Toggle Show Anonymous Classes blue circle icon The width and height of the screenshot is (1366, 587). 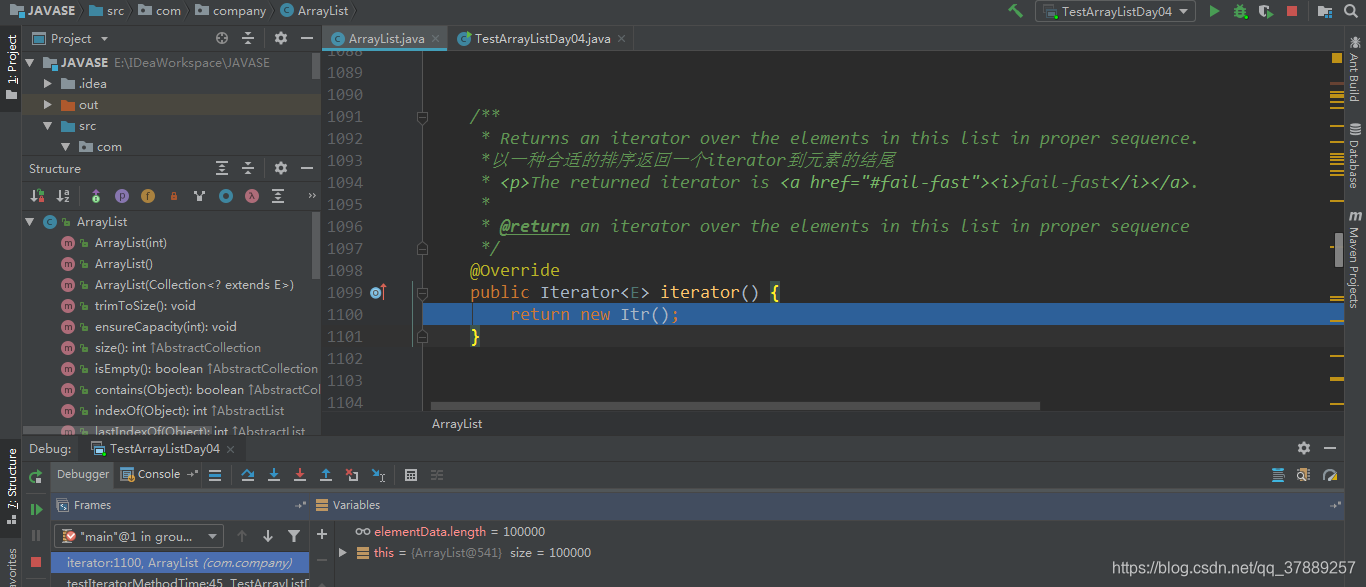point(226,196)
